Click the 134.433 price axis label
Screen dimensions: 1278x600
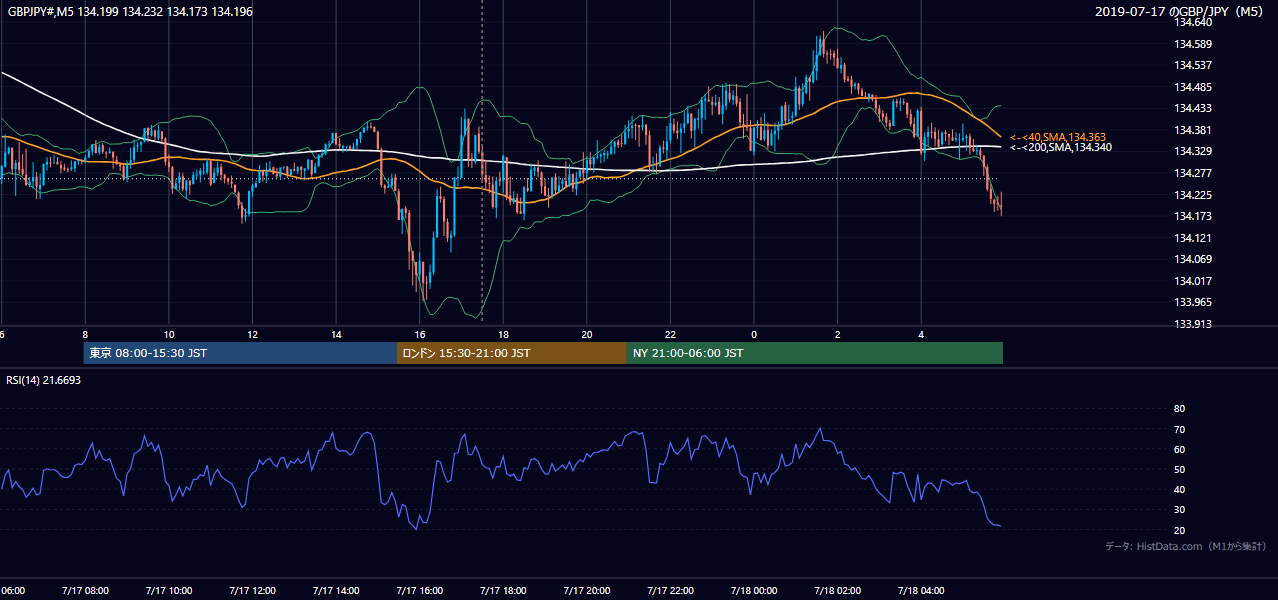click(1194, 108)
